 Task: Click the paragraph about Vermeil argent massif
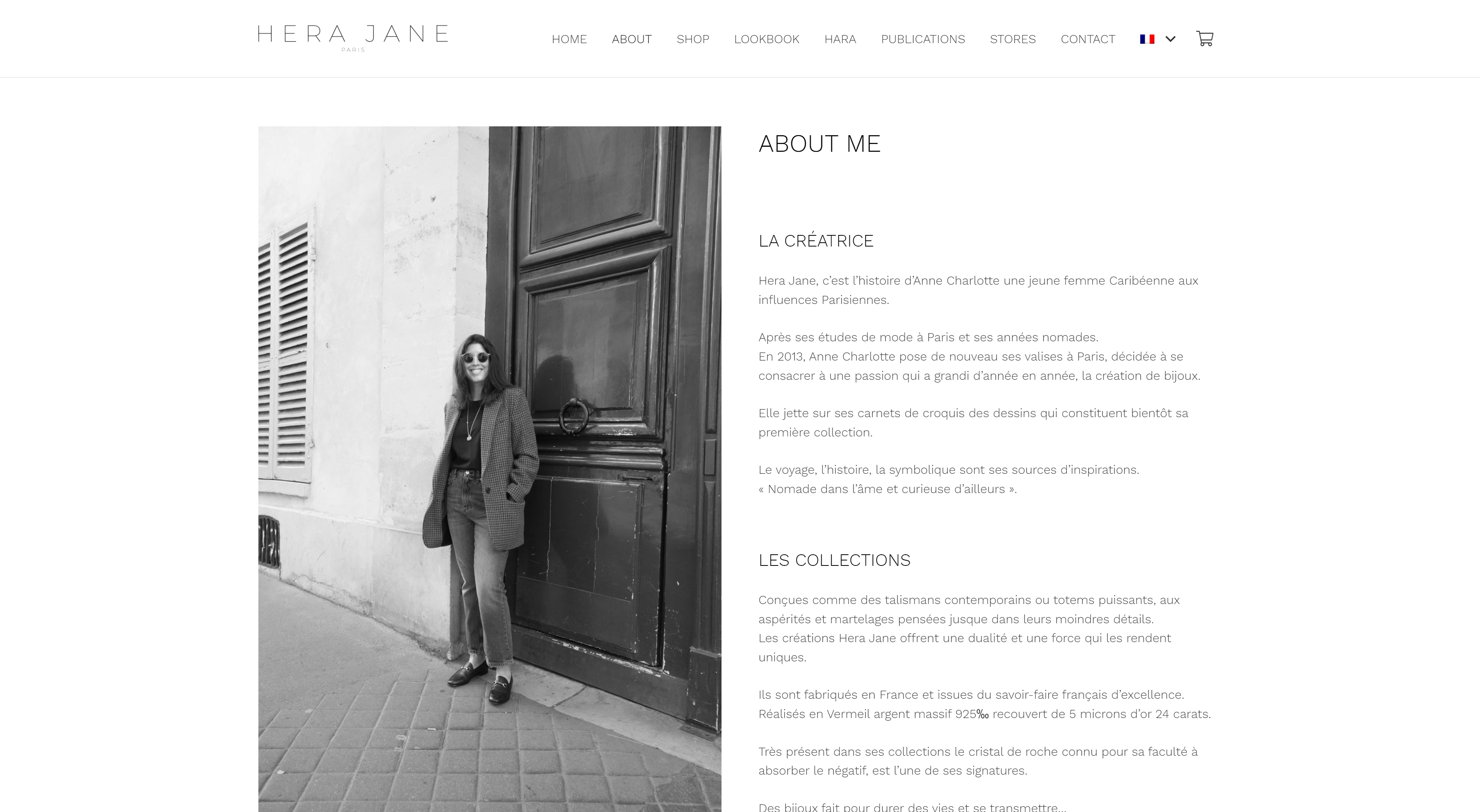point(984,704)
